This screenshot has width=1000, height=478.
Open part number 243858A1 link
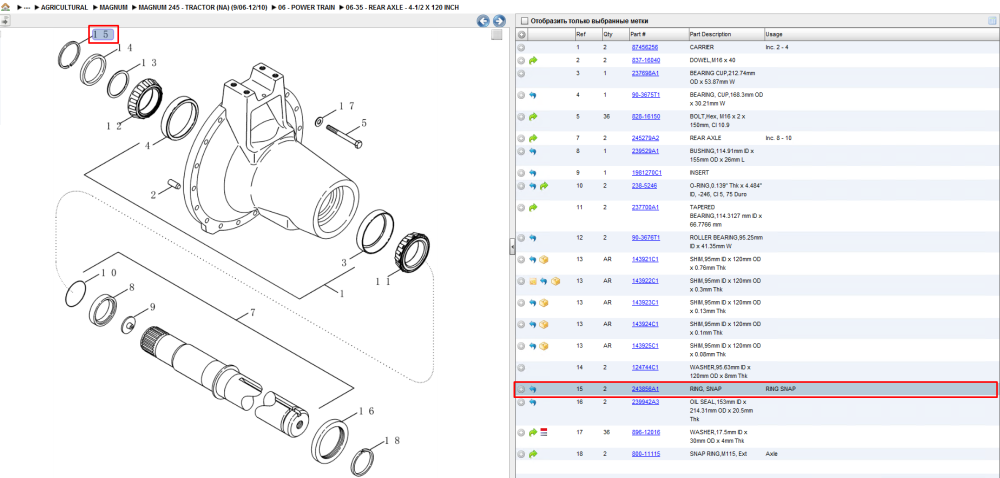pos(645,389)
